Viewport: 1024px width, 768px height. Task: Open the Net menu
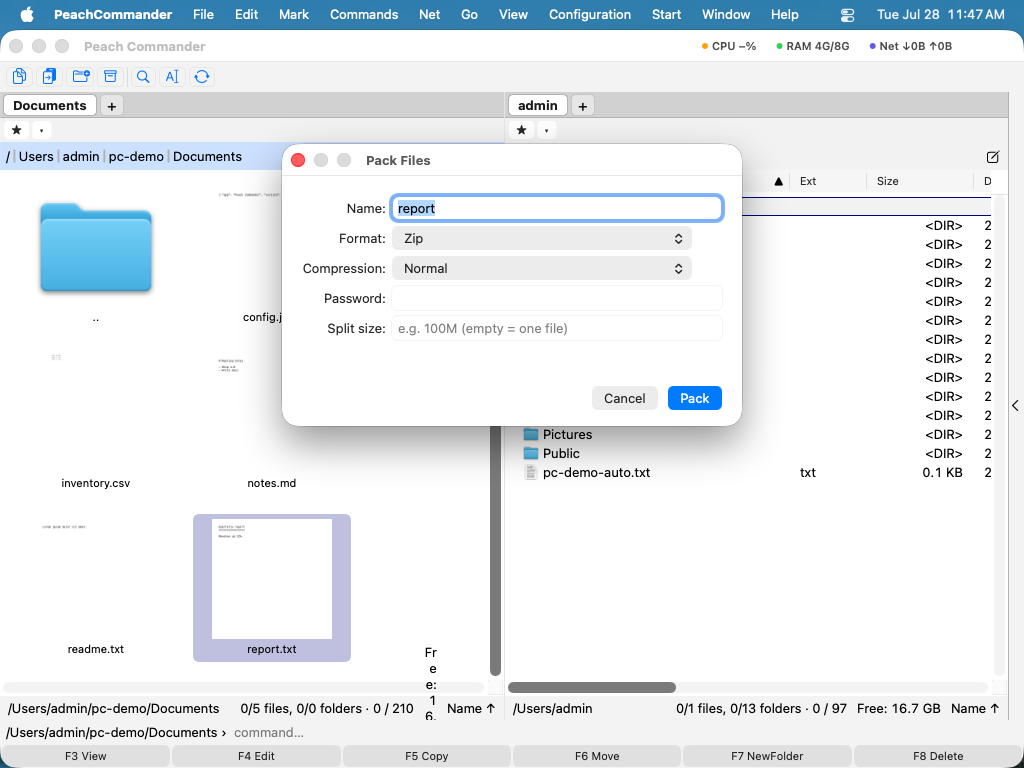pos(429,14)
